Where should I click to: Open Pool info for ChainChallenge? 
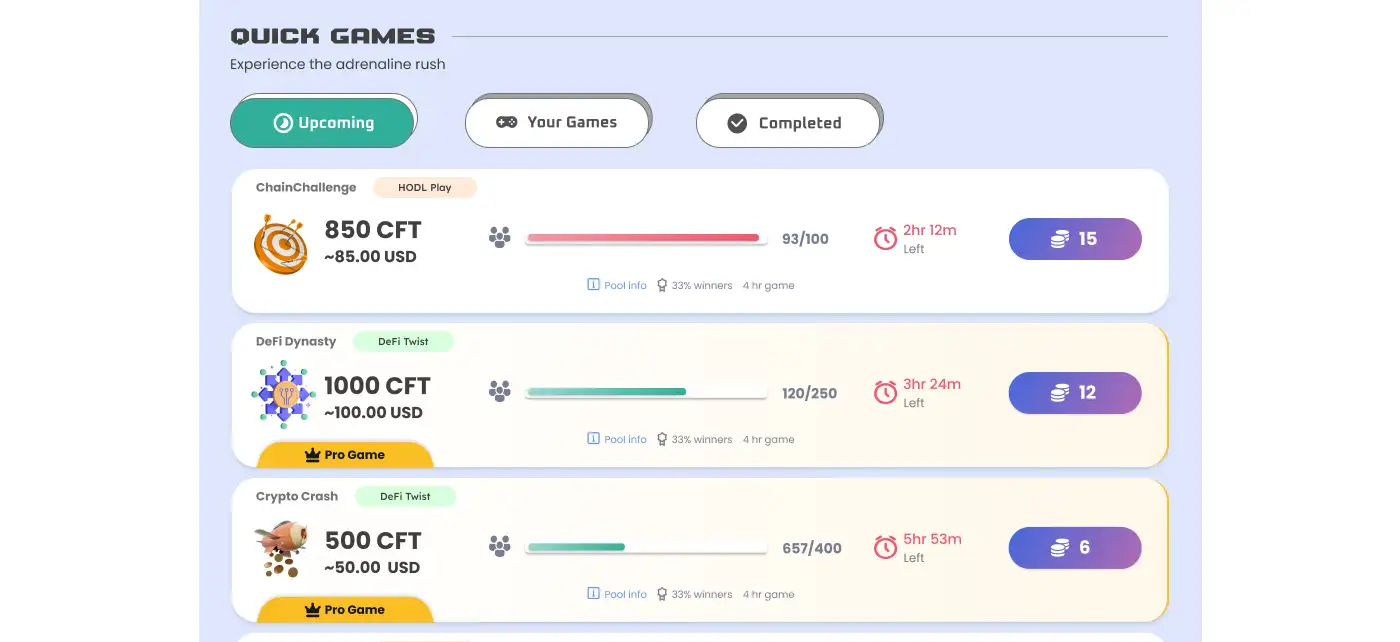pyautogui.click(x=617, y=285)
